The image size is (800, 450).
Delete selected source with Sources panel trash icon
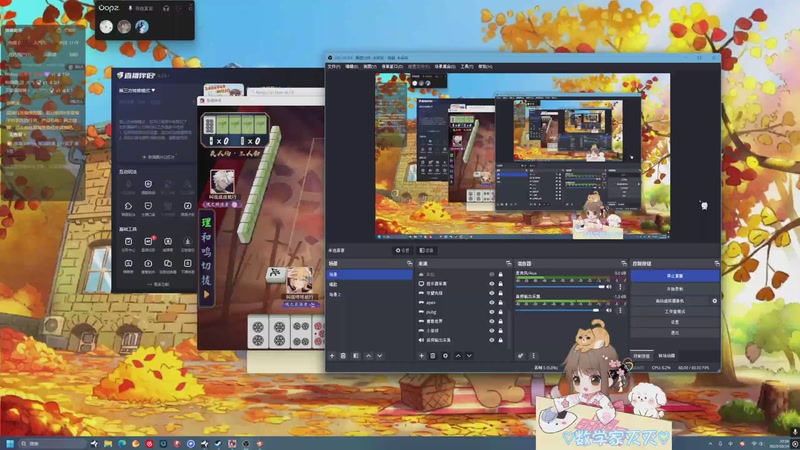coord(433,356)
